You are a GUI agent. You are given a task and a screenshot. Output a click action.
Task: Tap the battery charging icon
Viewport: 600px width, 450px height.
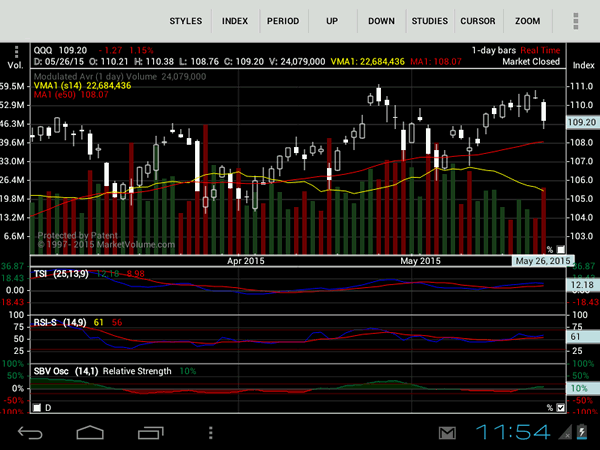point(582,432)
